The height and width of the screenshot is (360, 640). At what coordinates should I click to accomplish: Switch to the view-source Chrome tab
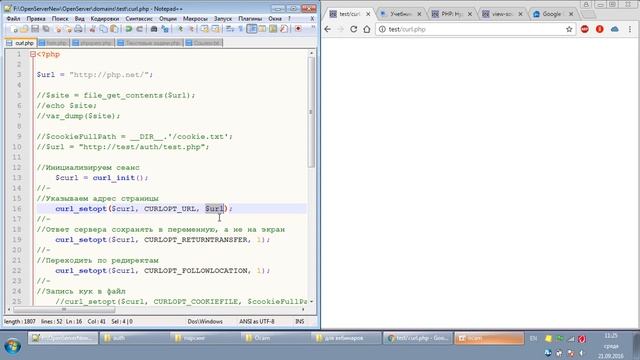pyautogui.click(x=502, y=14)
